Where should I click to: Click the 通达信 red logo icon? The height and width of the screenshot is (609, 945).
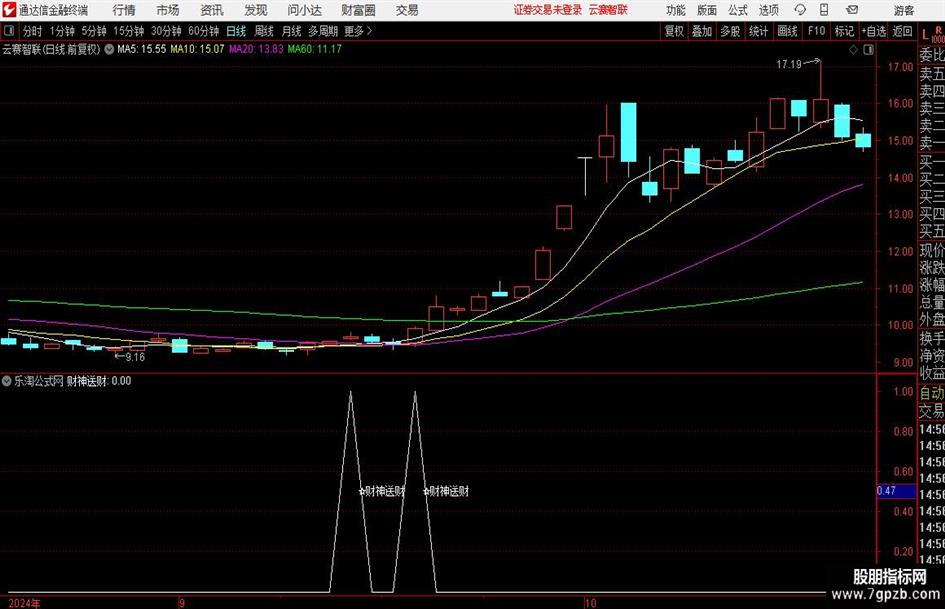pos(9,10)
